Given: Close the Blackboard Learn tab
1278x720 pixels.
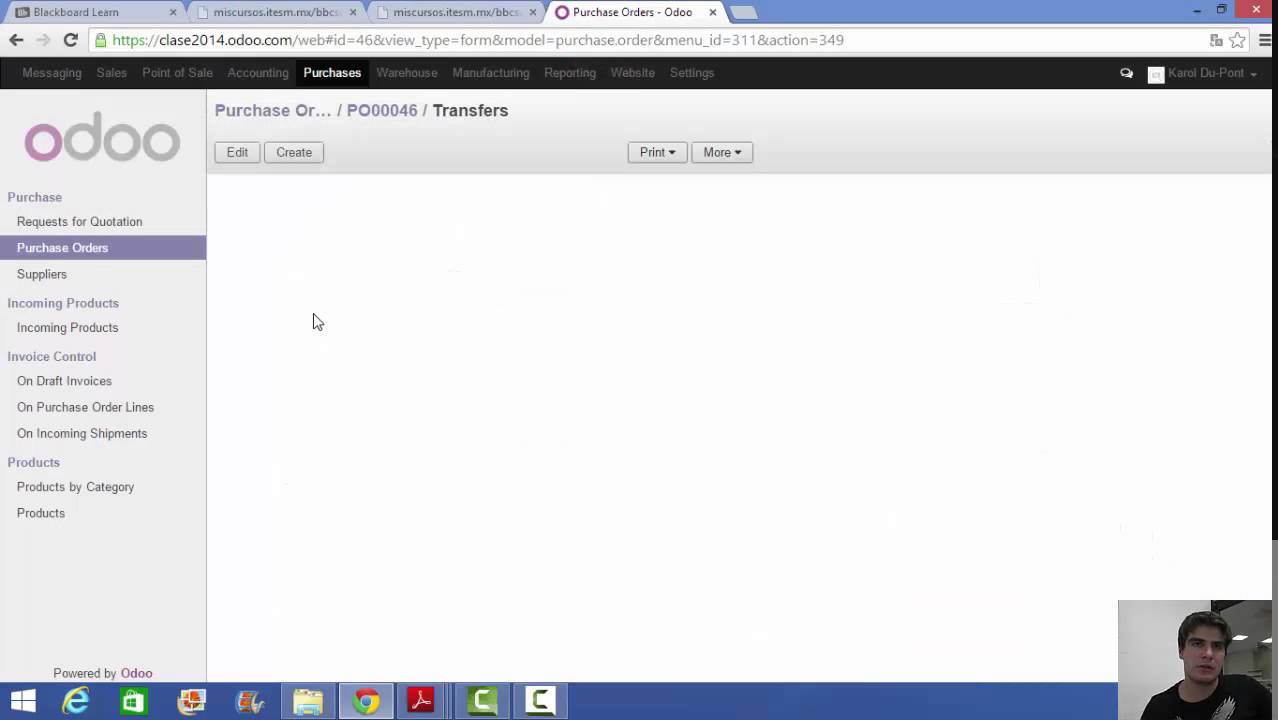Looking at the screenshot, I should pyautogui.click(x=173, y=12).
